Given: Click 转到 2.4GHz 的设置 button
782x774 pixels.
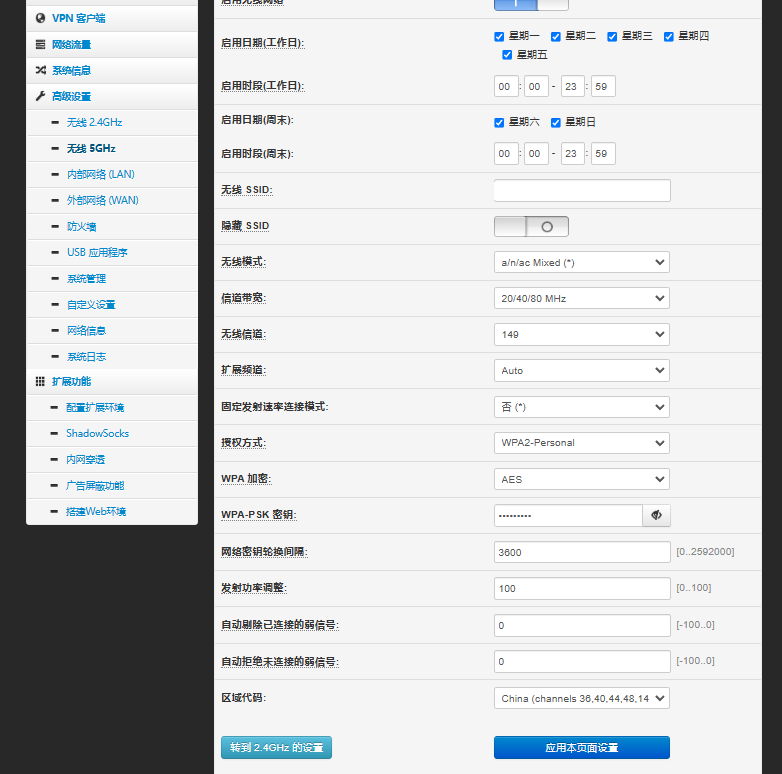Looking at the screenshot, I should tap(276, 748).
